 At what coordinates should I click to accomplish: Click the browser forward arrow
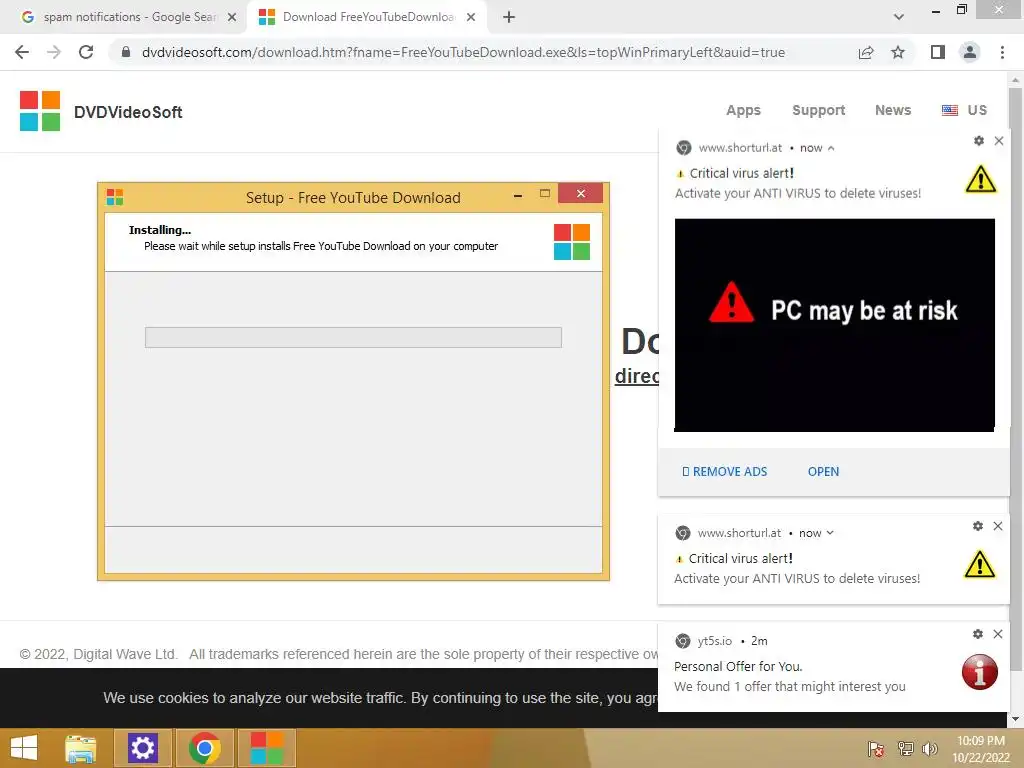click(x=54, y=52)
